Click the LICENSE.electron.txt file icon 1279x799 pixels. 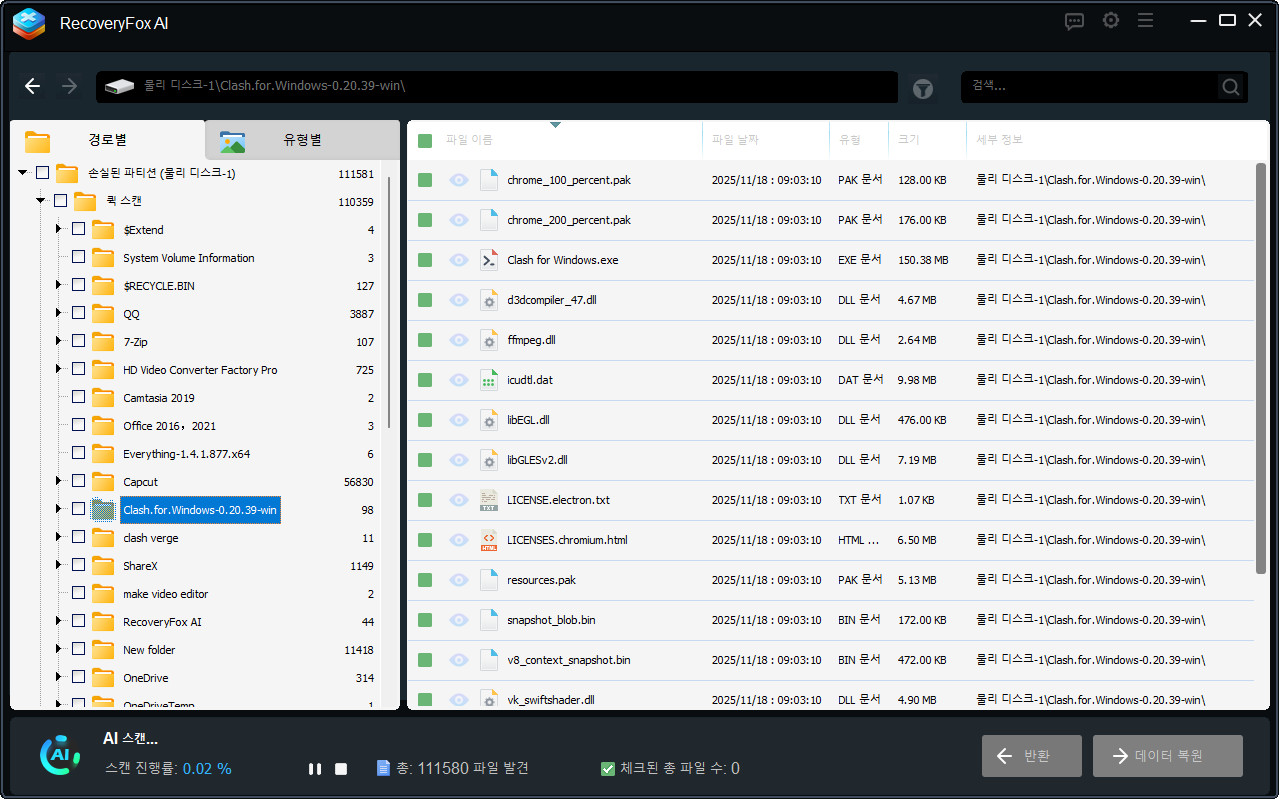click(488, 500)
